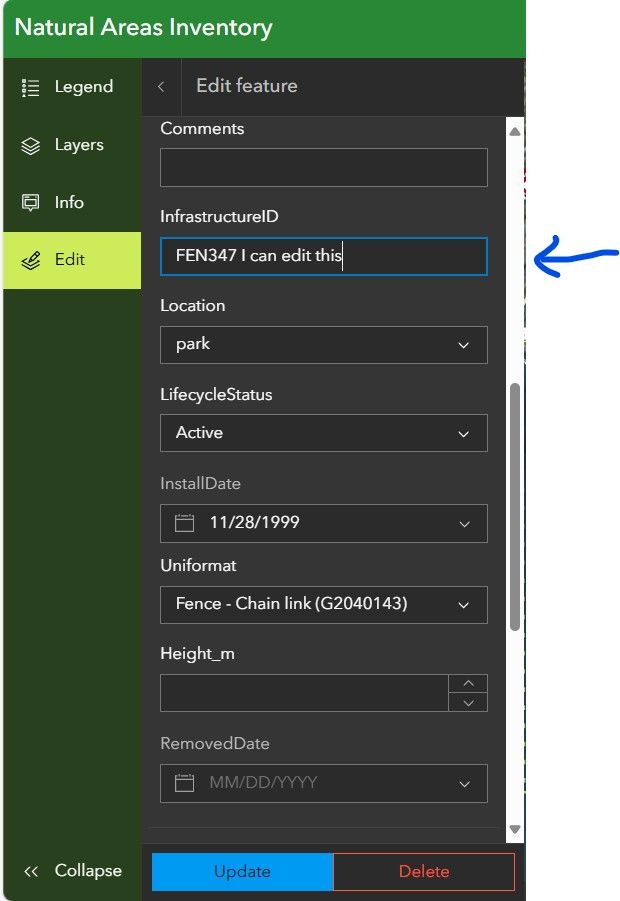620x901 pixels.
Task: Click the RemovedDate calendar icon
Action: 184,783
